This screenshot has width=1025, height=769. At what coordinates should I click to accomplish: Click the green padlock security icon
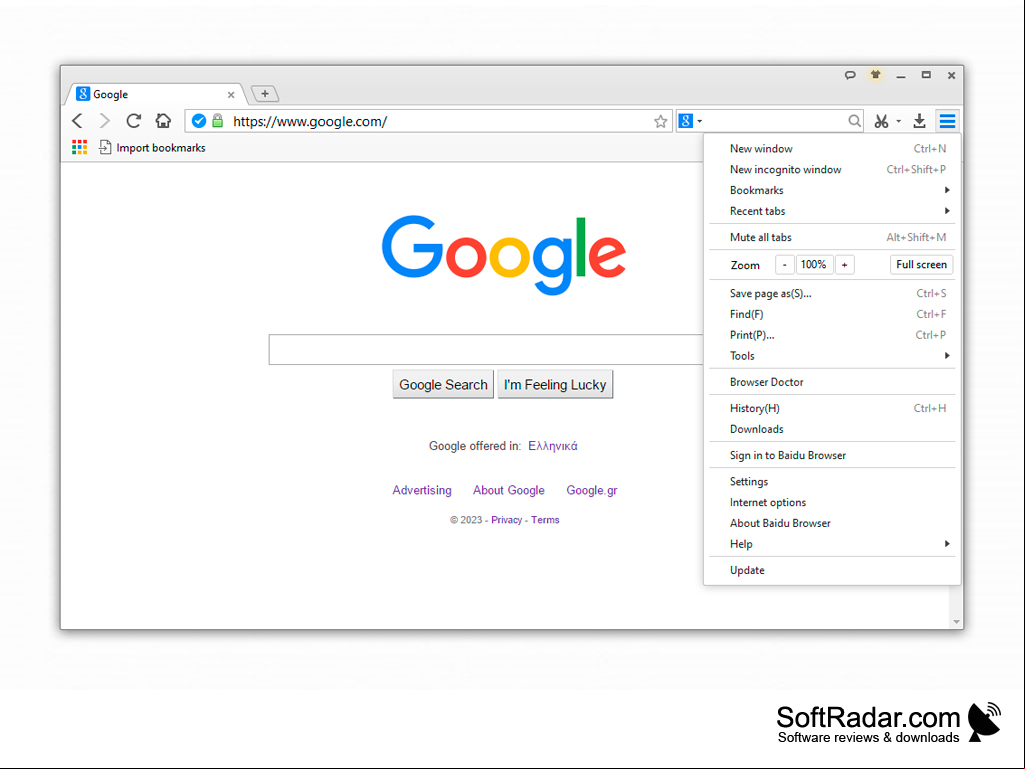[x=218, y=121]
